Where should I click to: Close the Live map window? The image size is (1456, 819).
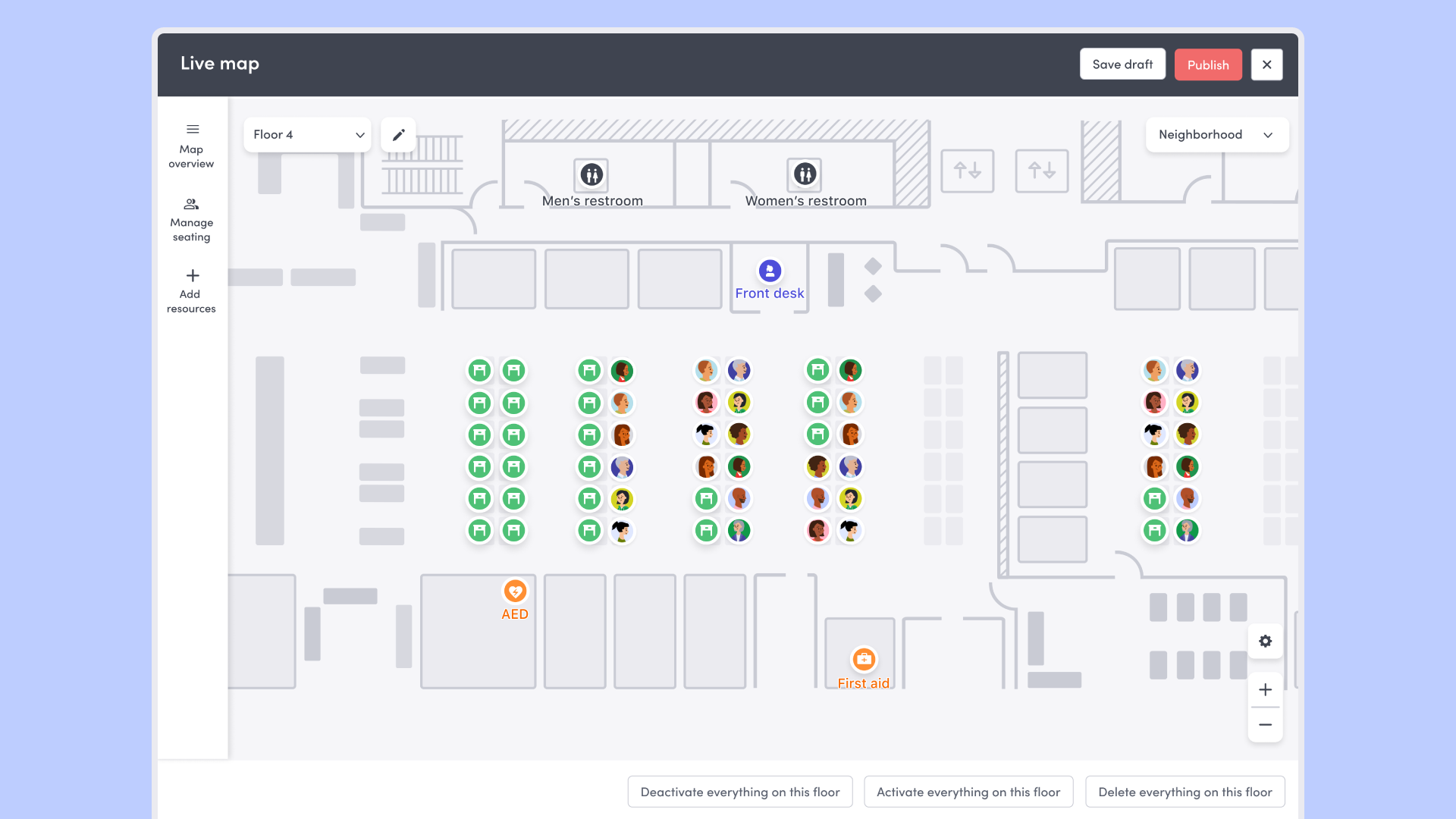[1266, 64]
